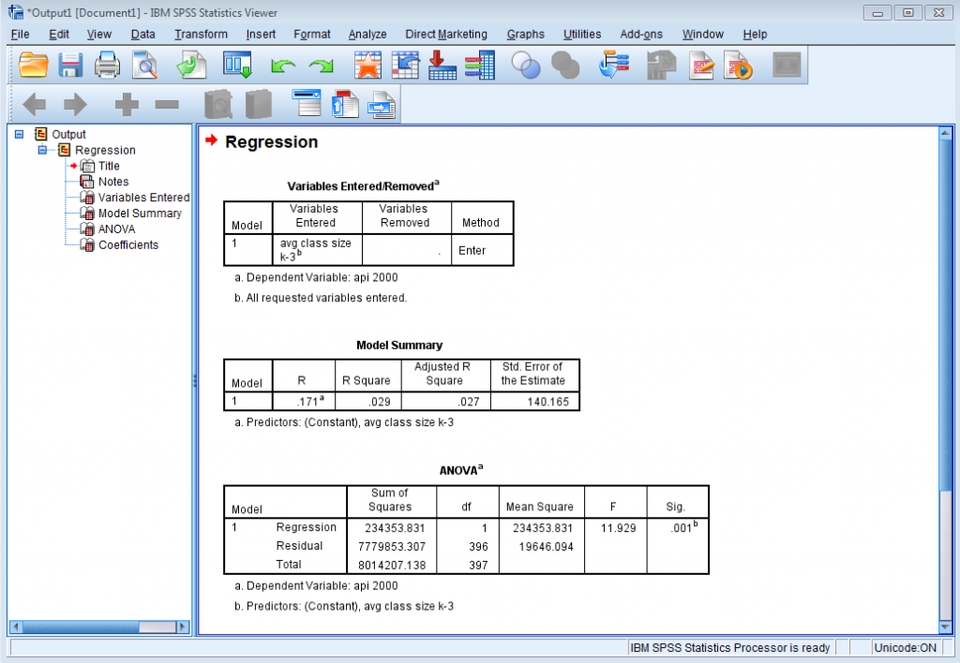Viewport: 960px width, 663px height.
Task: Print the output via the Print icon
Action: (107, 64)
